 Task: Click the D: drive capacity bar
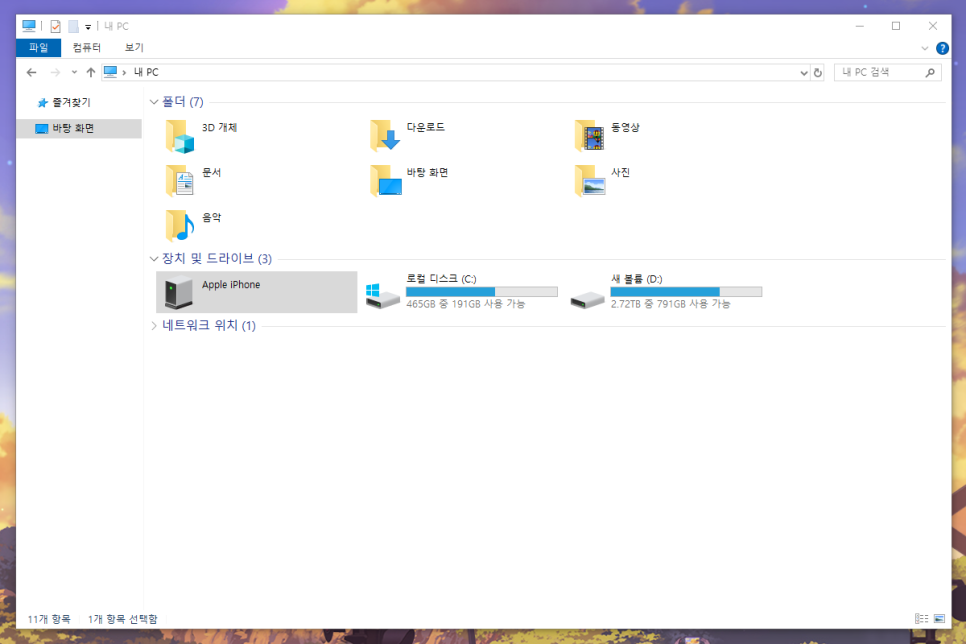coord(686,291)
